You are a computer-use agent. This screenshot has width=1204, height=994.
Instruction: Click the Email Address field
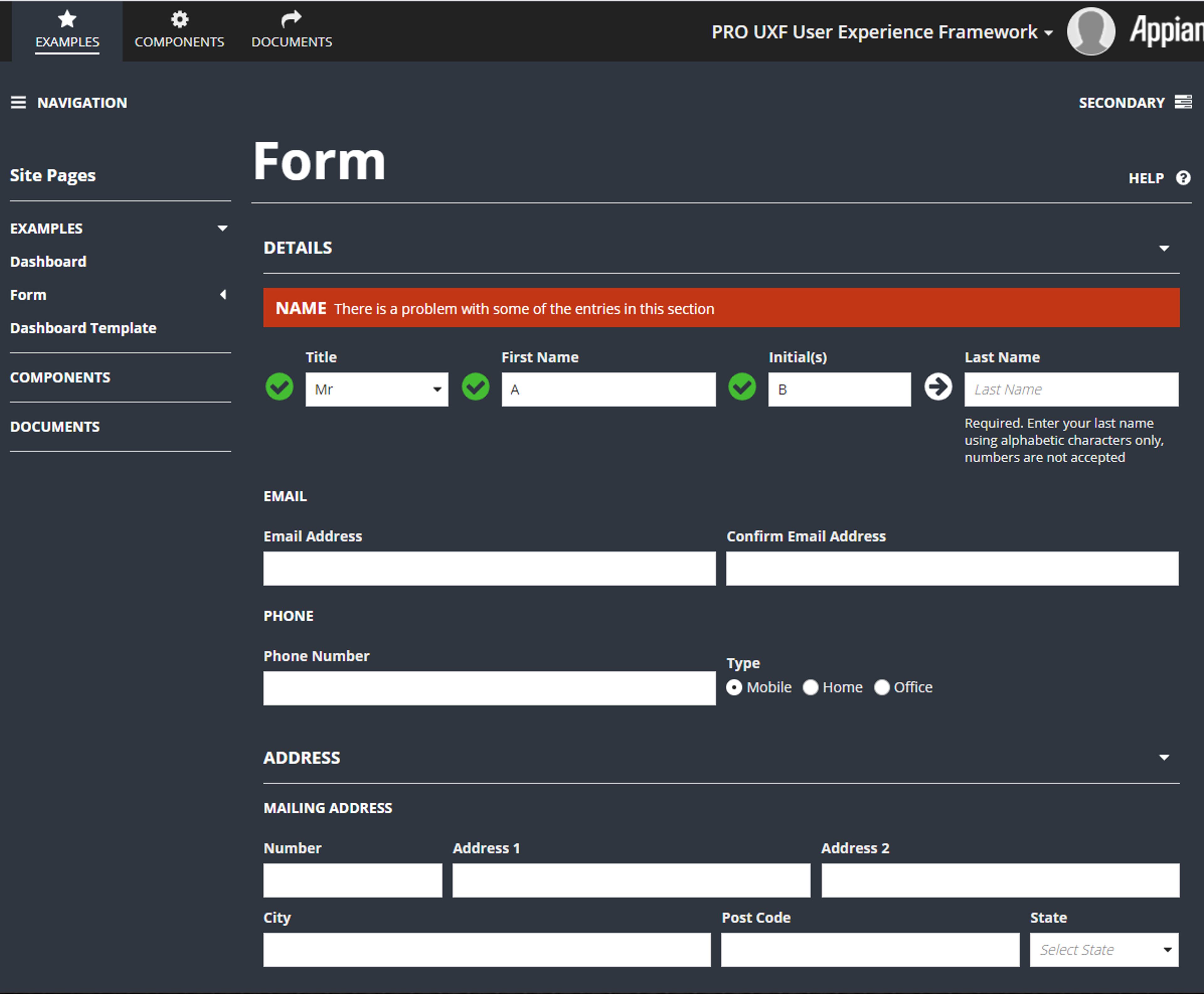(489, 568)
